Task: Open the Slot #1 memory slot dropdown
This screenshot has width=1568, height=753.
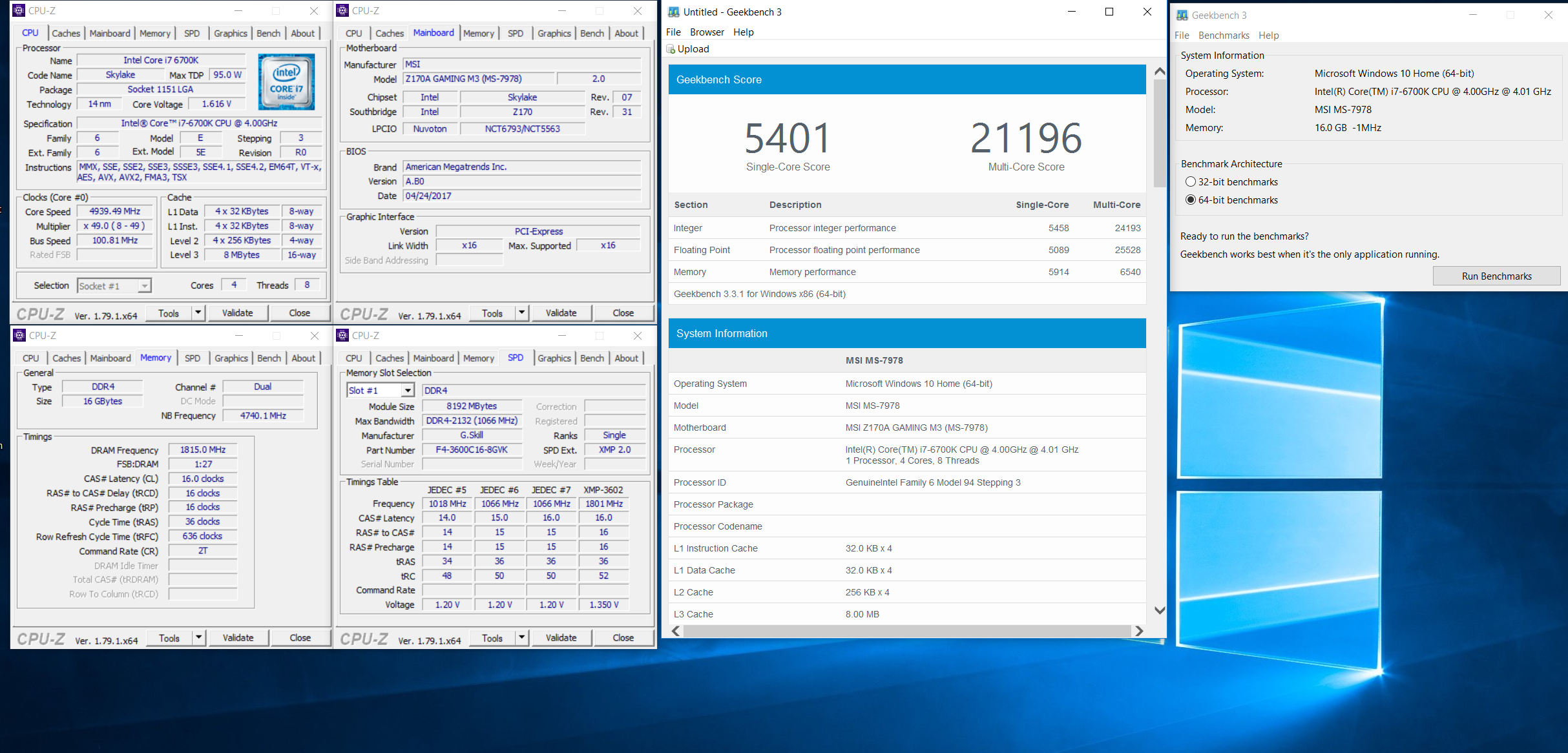Action: click(x=381, y=390)
